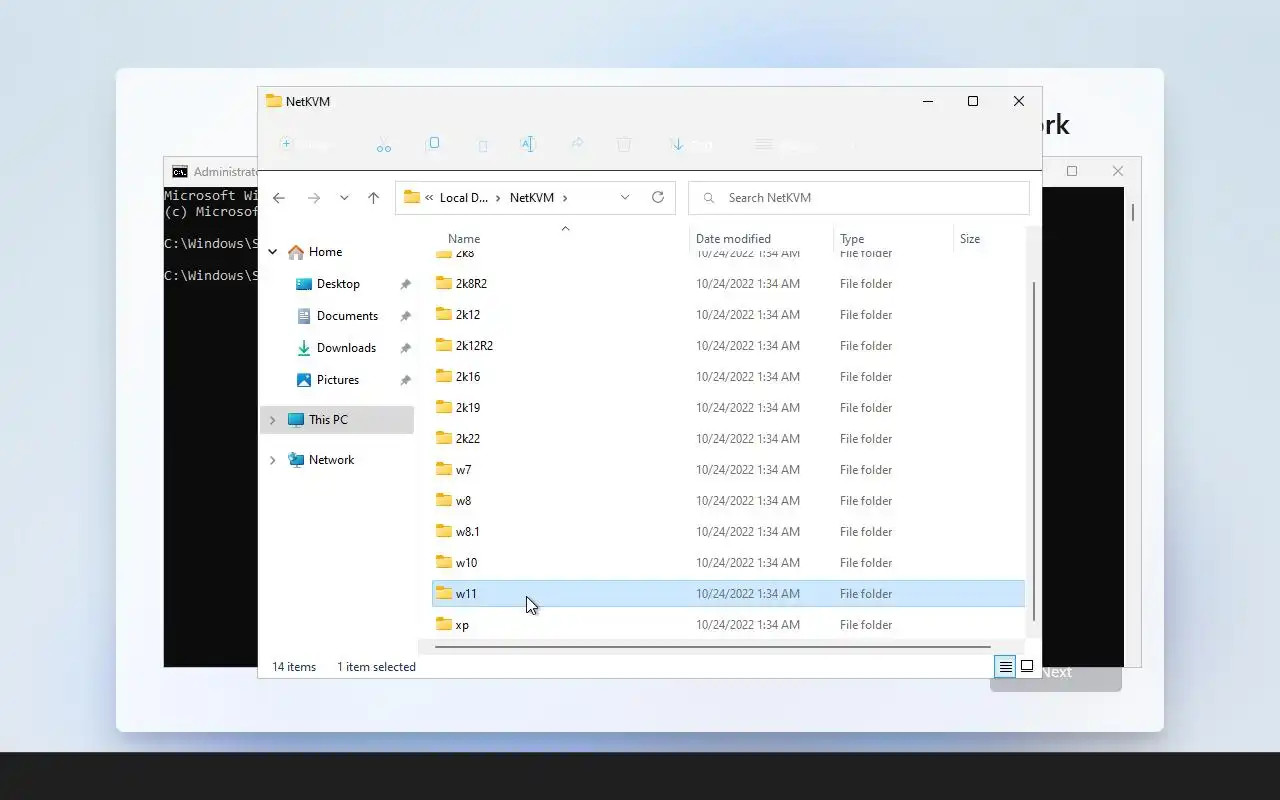Select Network in navigation pane

click(331, 460)
